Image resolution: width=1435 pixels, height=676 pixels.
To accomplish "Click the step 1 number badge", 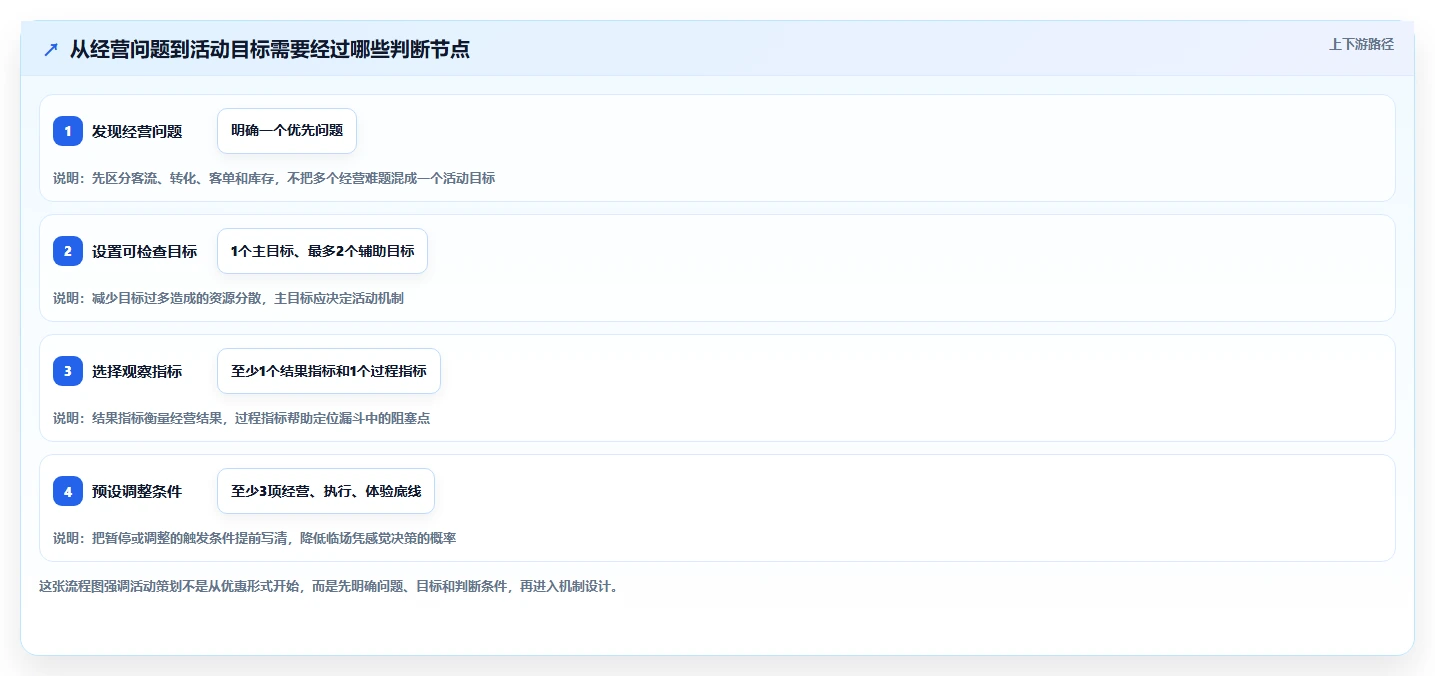I will point(68,131).
